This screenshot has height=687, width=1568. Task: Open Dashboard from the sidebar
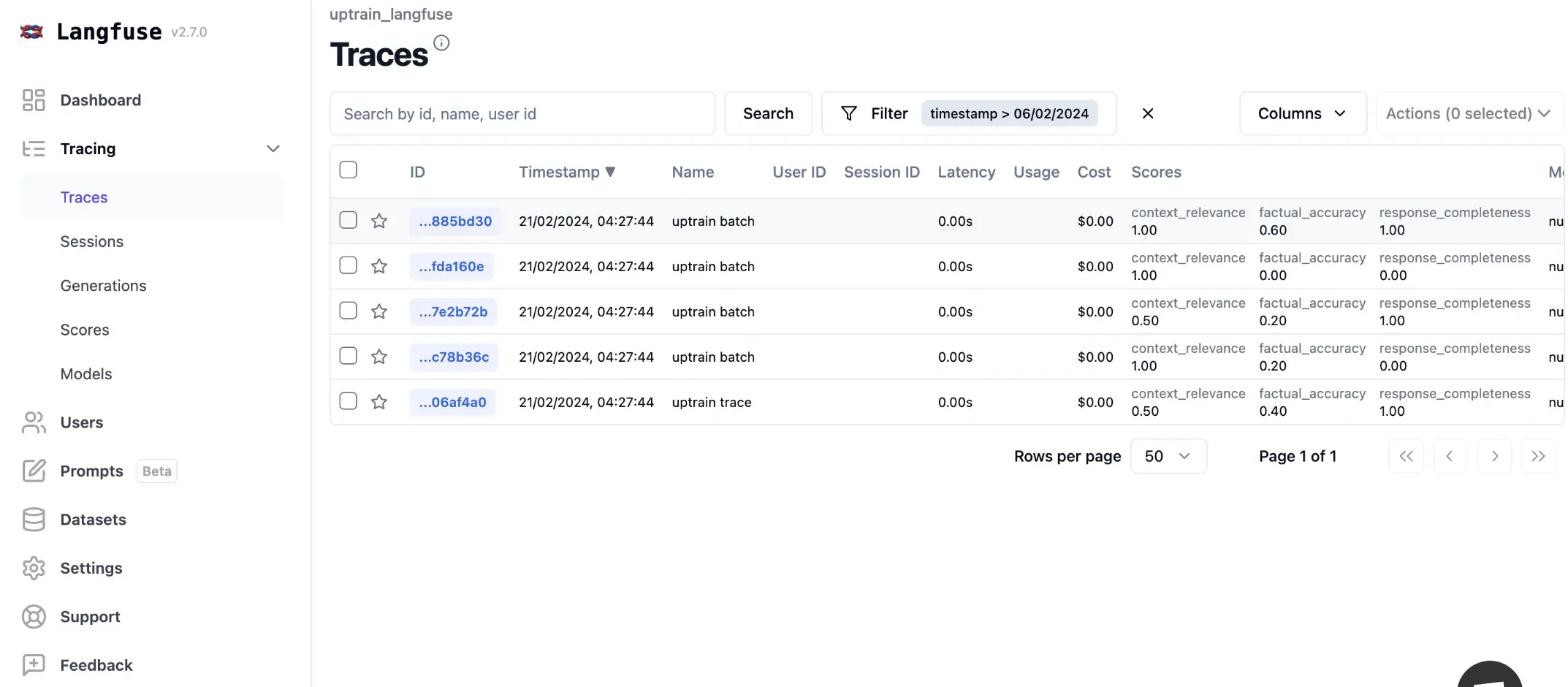point(100,100)
